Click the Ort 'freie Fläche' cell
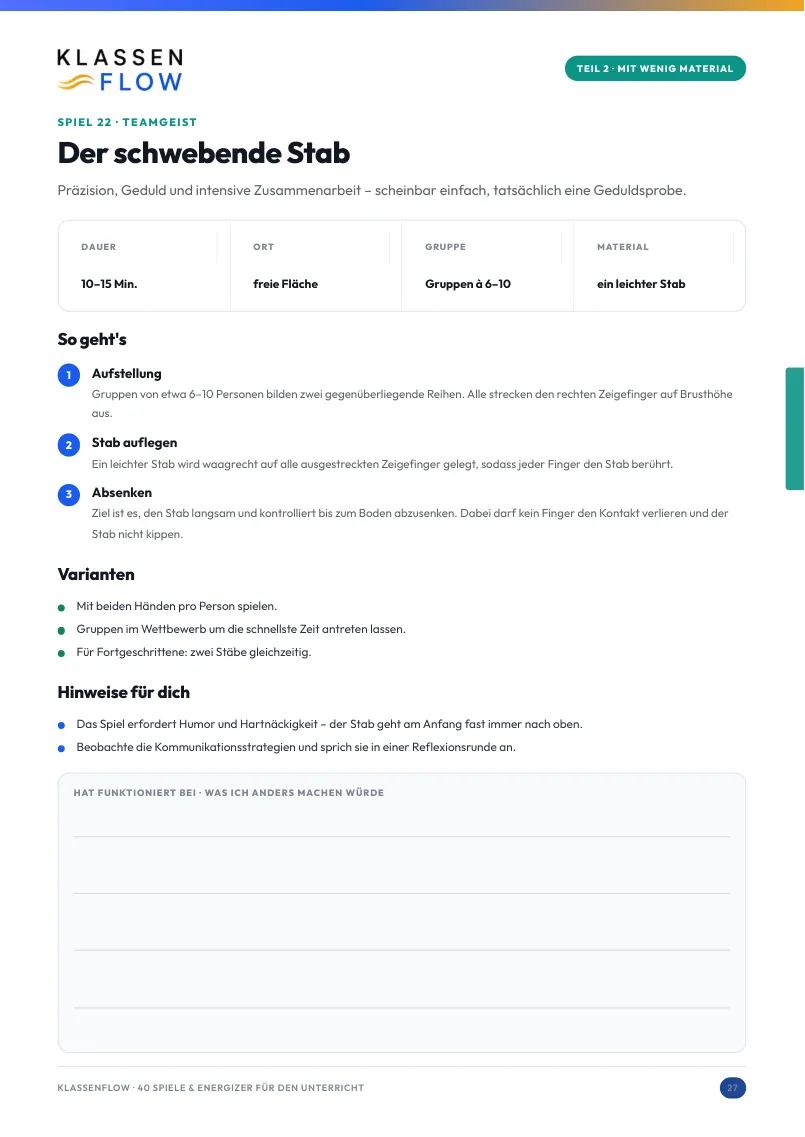 pos(316,266)
